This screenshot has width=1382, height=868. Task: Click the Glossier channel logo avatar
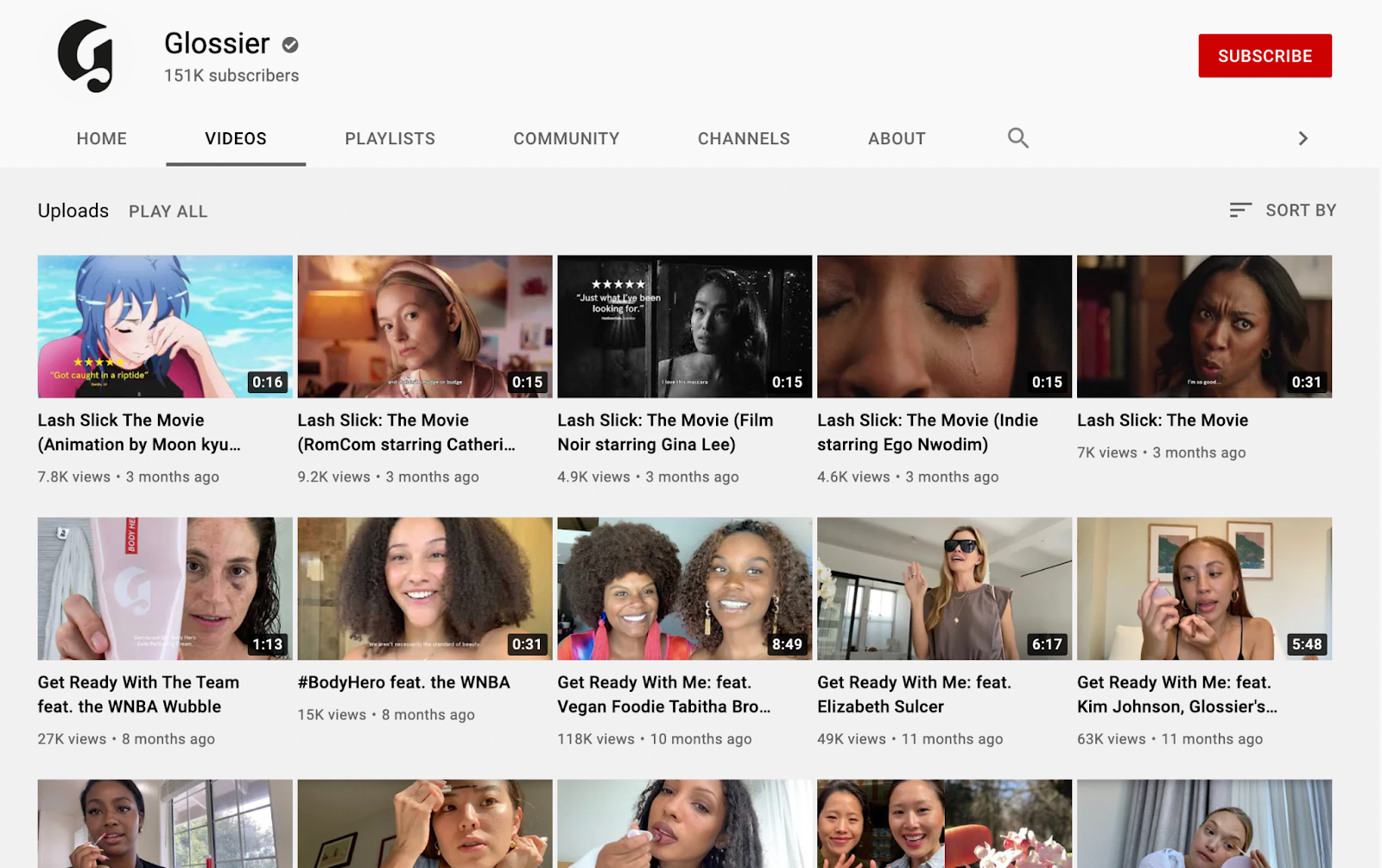[86, 56]
